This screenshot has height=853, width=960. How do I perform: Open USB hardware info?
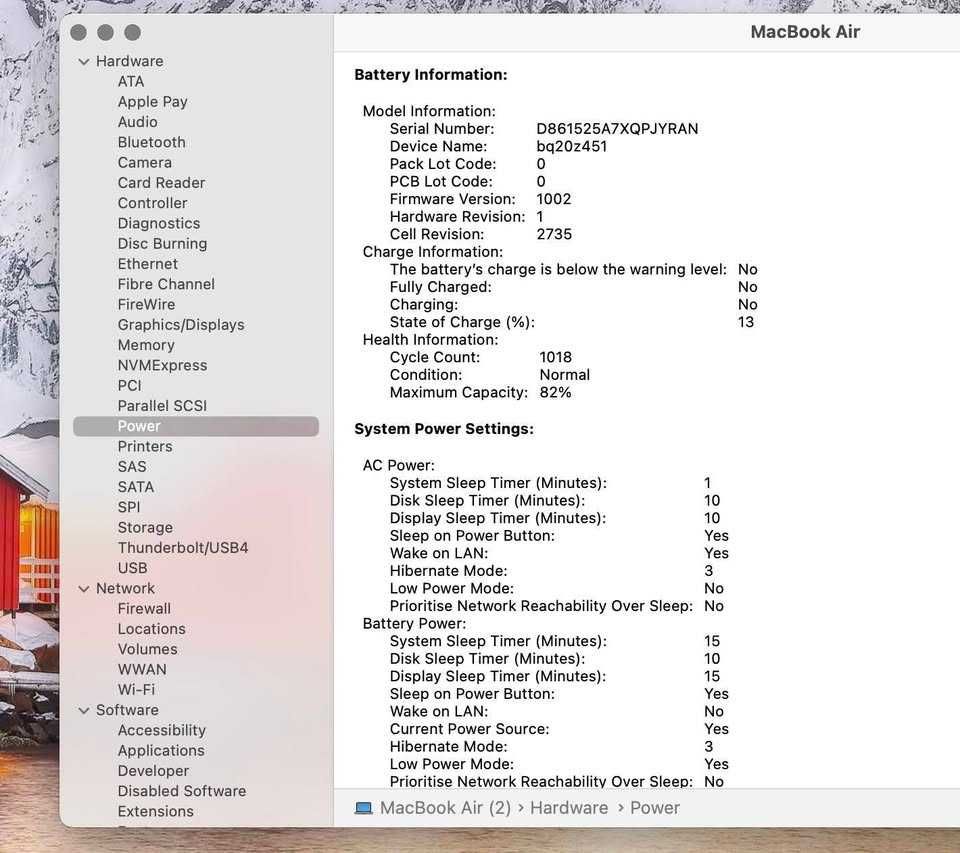coord(132,568)
